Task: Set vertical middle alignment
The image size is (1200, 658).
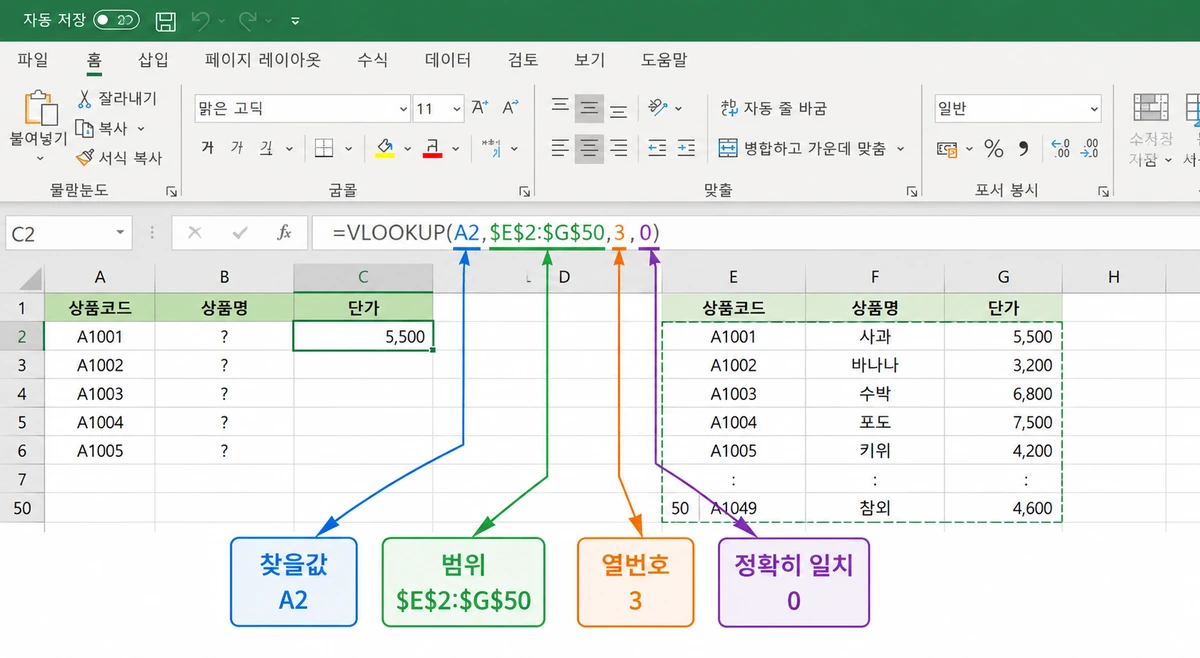Action: click(x=590, y=108)
